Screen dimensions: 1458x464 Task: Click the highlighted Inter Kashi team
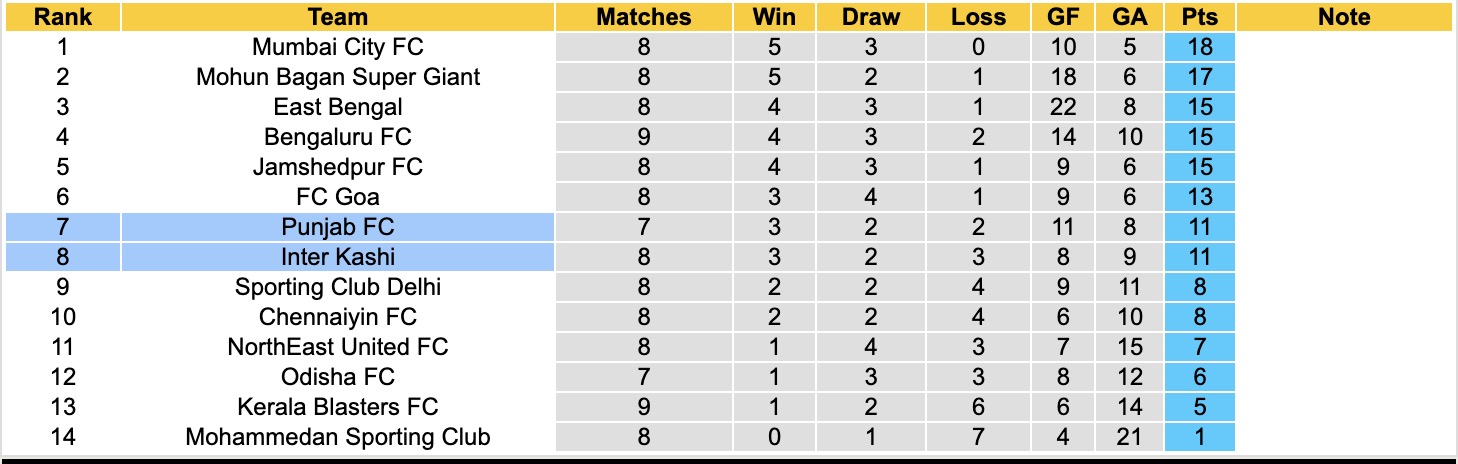[x=338, y=257]
